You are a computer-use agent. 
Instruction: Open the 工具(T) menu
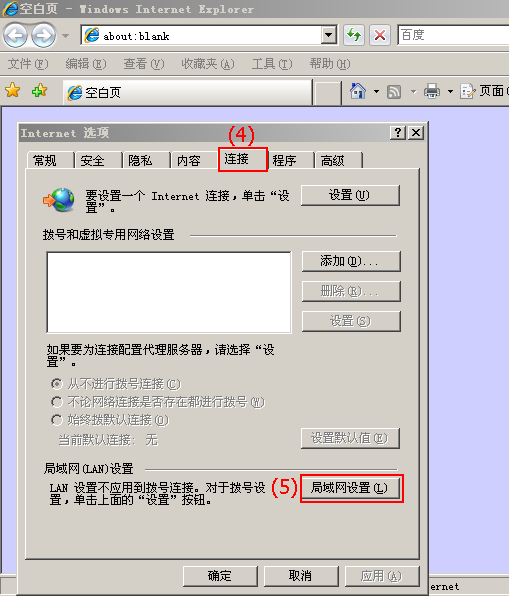(272, 64)
